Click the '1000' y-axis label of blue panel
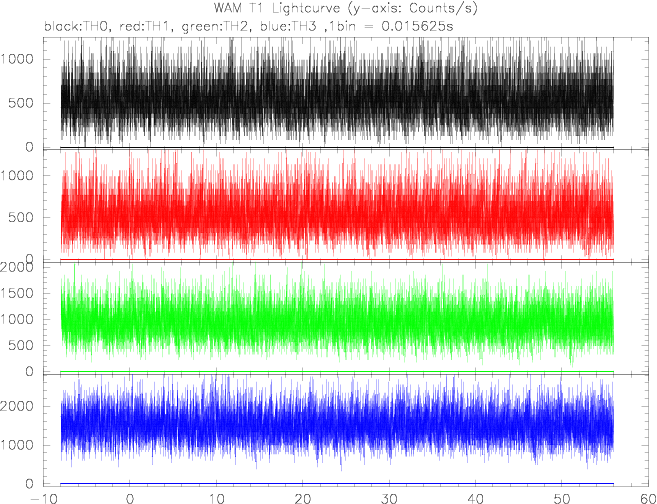The image size is (657, 504). (x=17, y=445)
